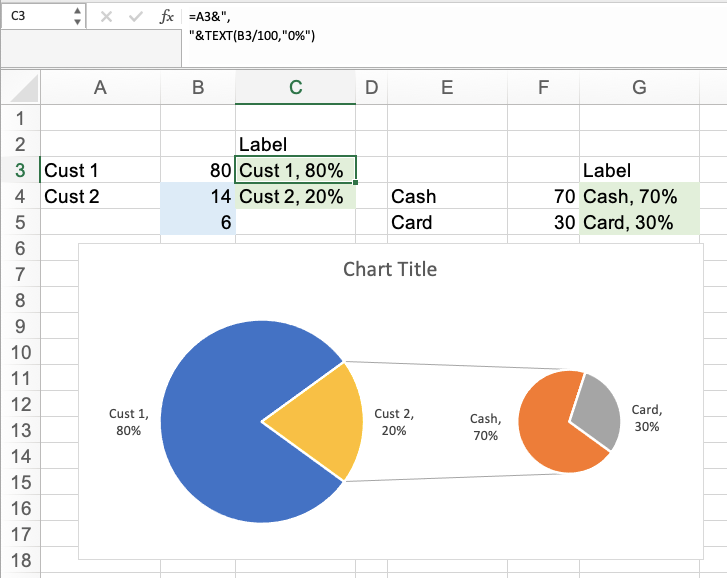Select cell 'Cust 1, 80%' in column C
The width and height of the screenshot is (727, 578).
tap(295, 170)
